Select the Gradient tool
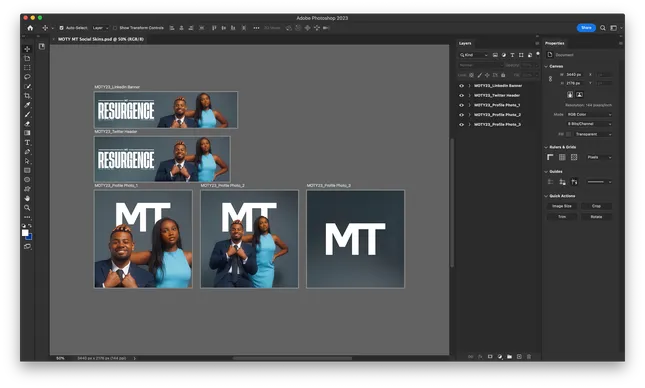The image size is (645, 388). (x=27, y=133)
